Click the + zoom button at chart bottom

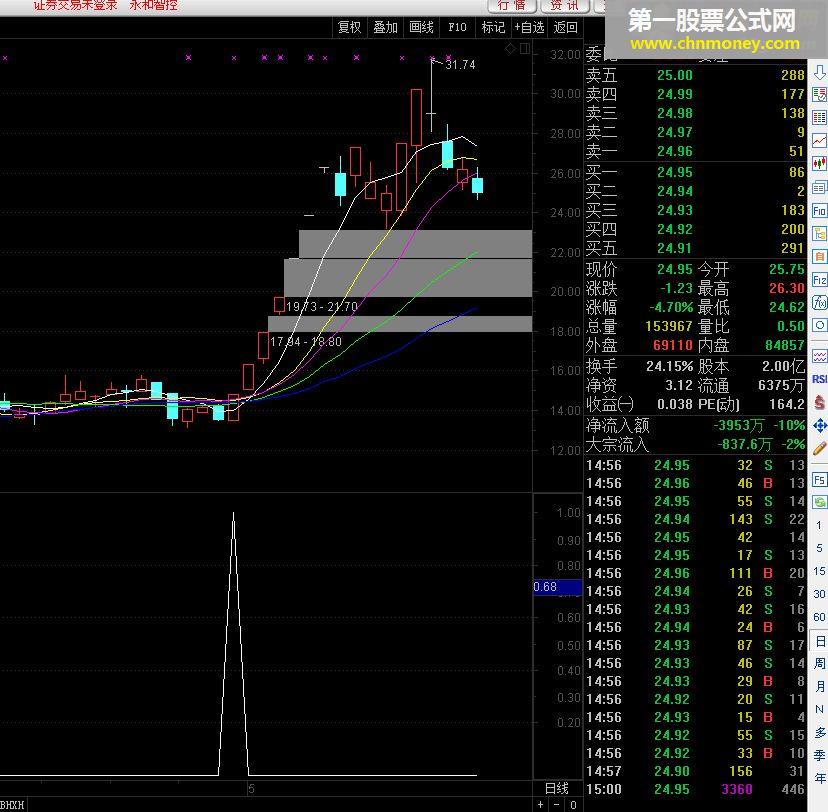[x=540, y=805]
